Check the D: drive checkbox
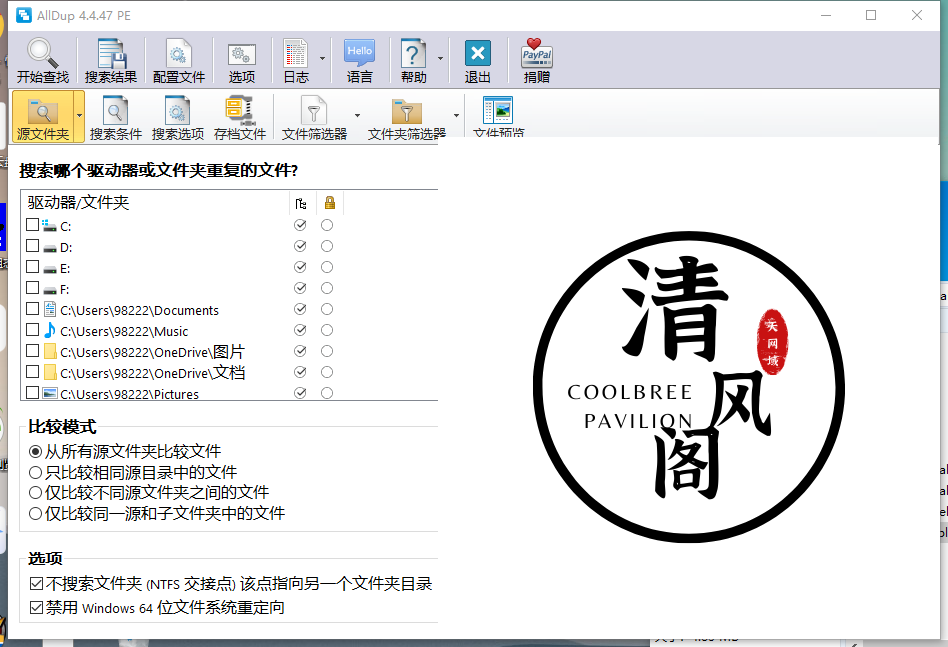The height and width of the screenshot is (647, 948). tap(33, 246)
